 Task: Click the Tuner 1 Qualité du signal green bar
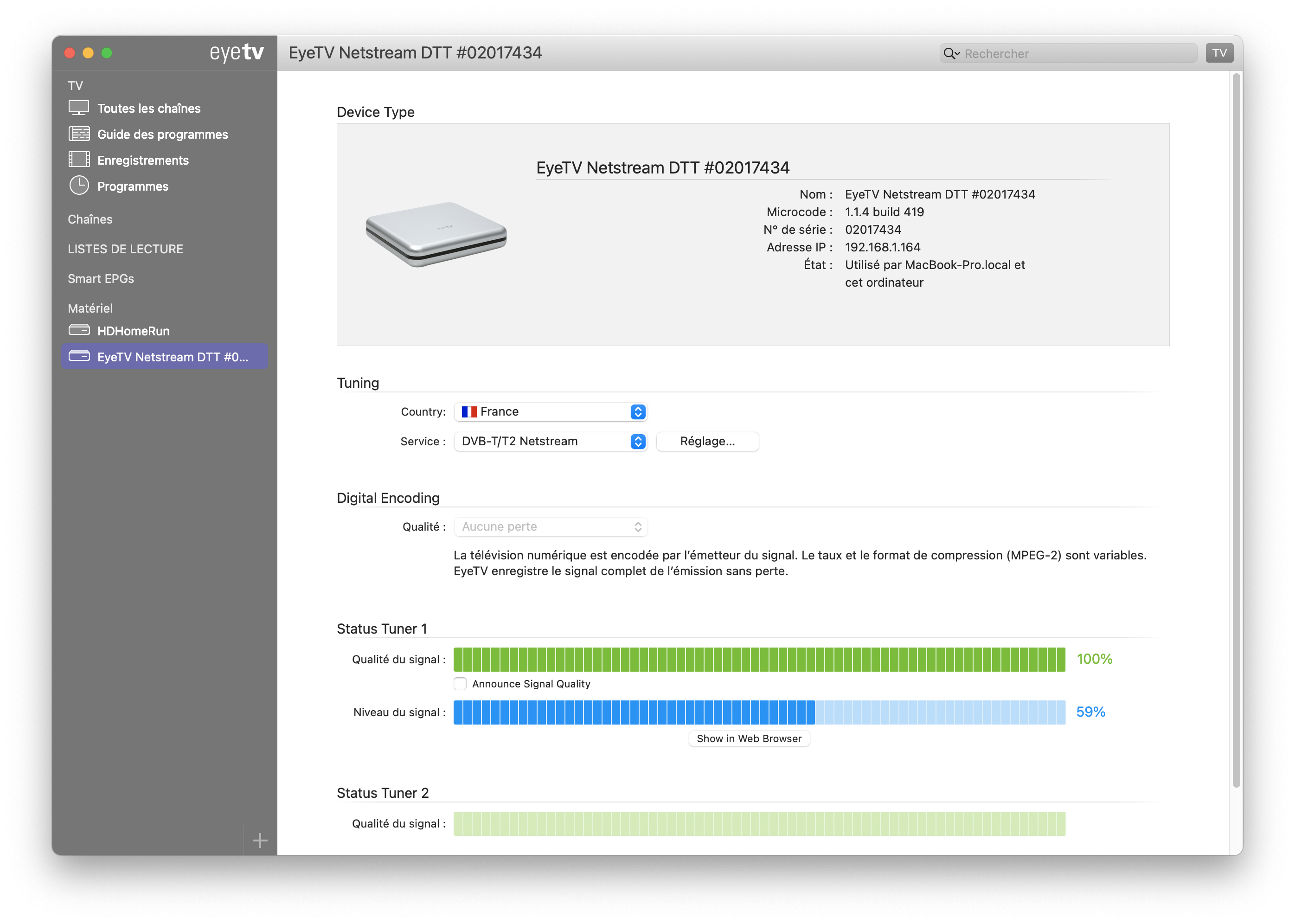coord(759,660)
